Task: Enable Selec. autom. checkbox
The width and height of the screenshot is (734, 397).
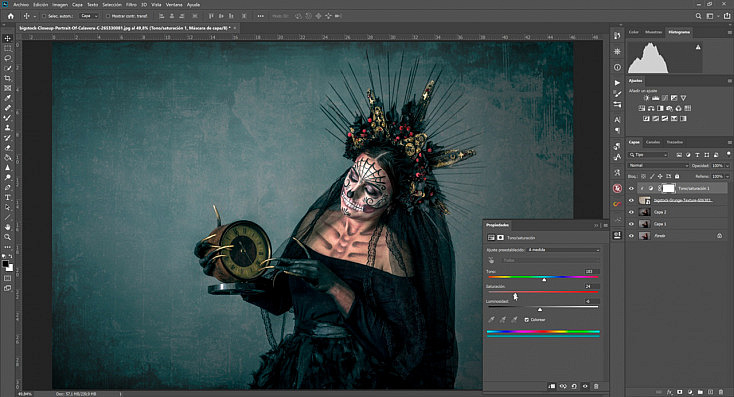Action: [44, 16]
